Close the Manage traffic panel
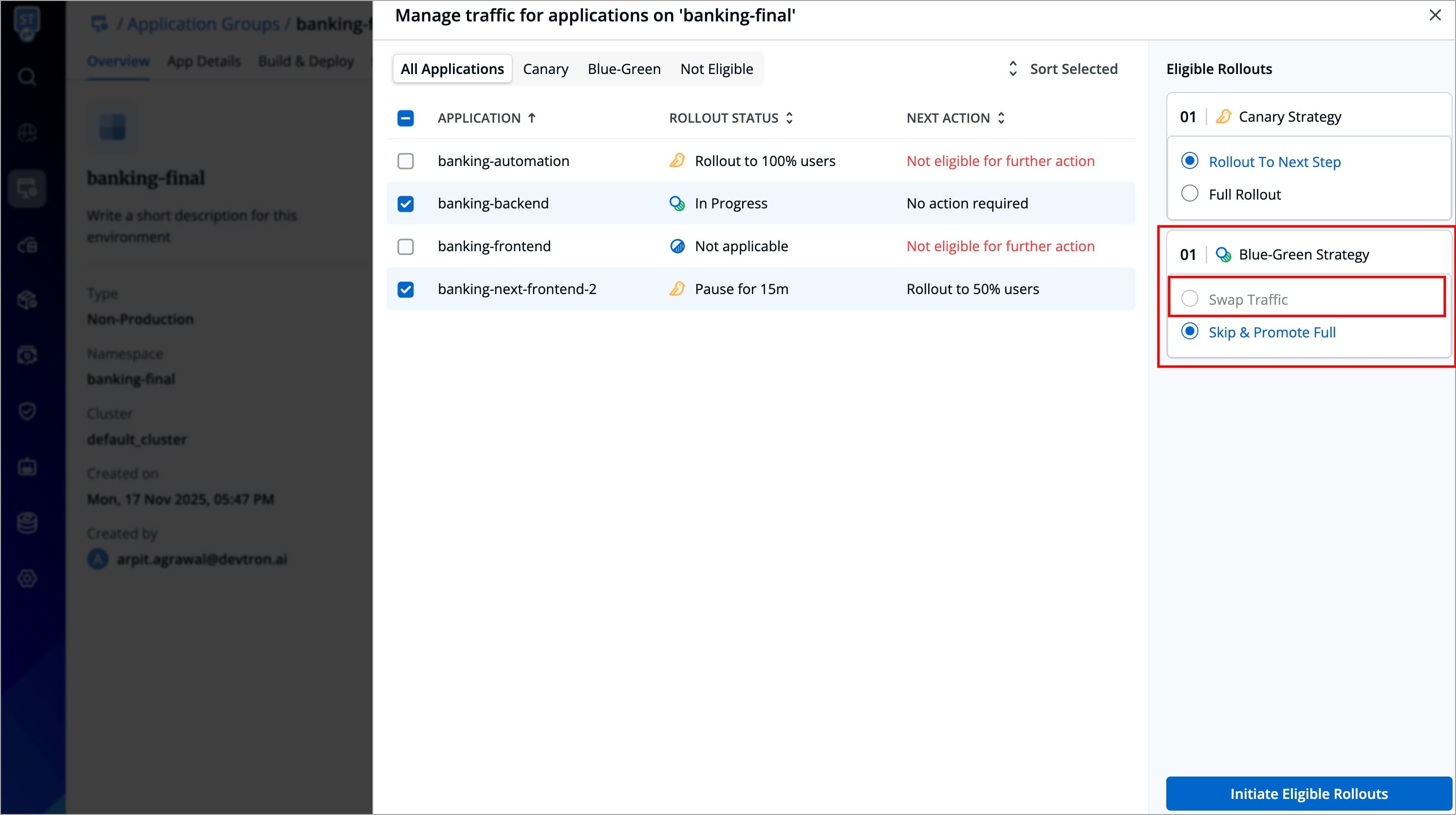1456x815 pixels. [1435, 15]
